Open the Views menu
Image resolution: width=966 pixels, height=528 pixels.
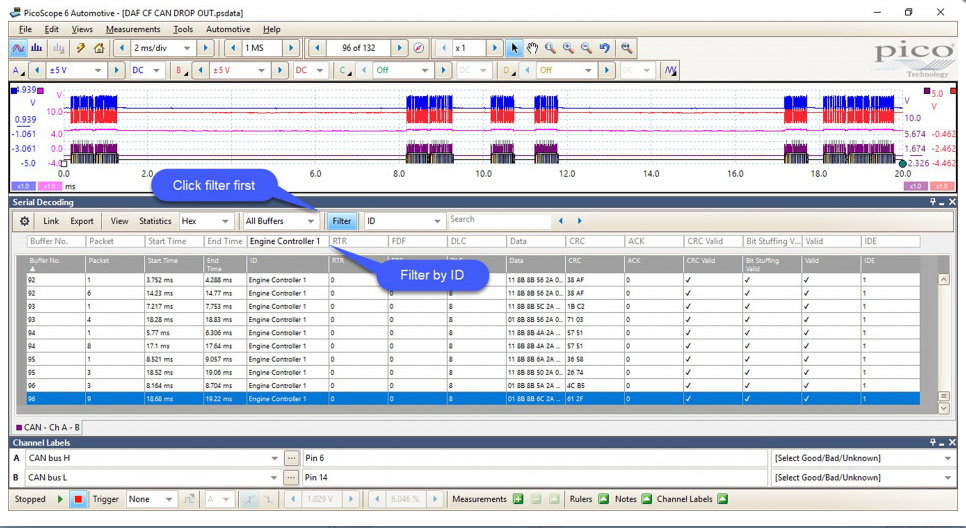[x=82, y=29]
